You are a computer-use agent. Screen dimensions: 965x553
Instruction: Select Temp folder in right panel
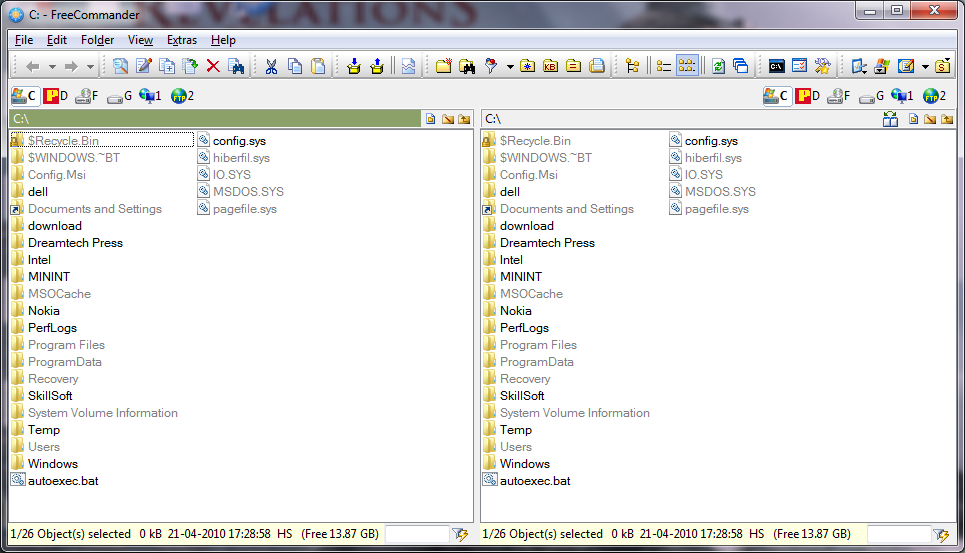[x=508, y=430]
